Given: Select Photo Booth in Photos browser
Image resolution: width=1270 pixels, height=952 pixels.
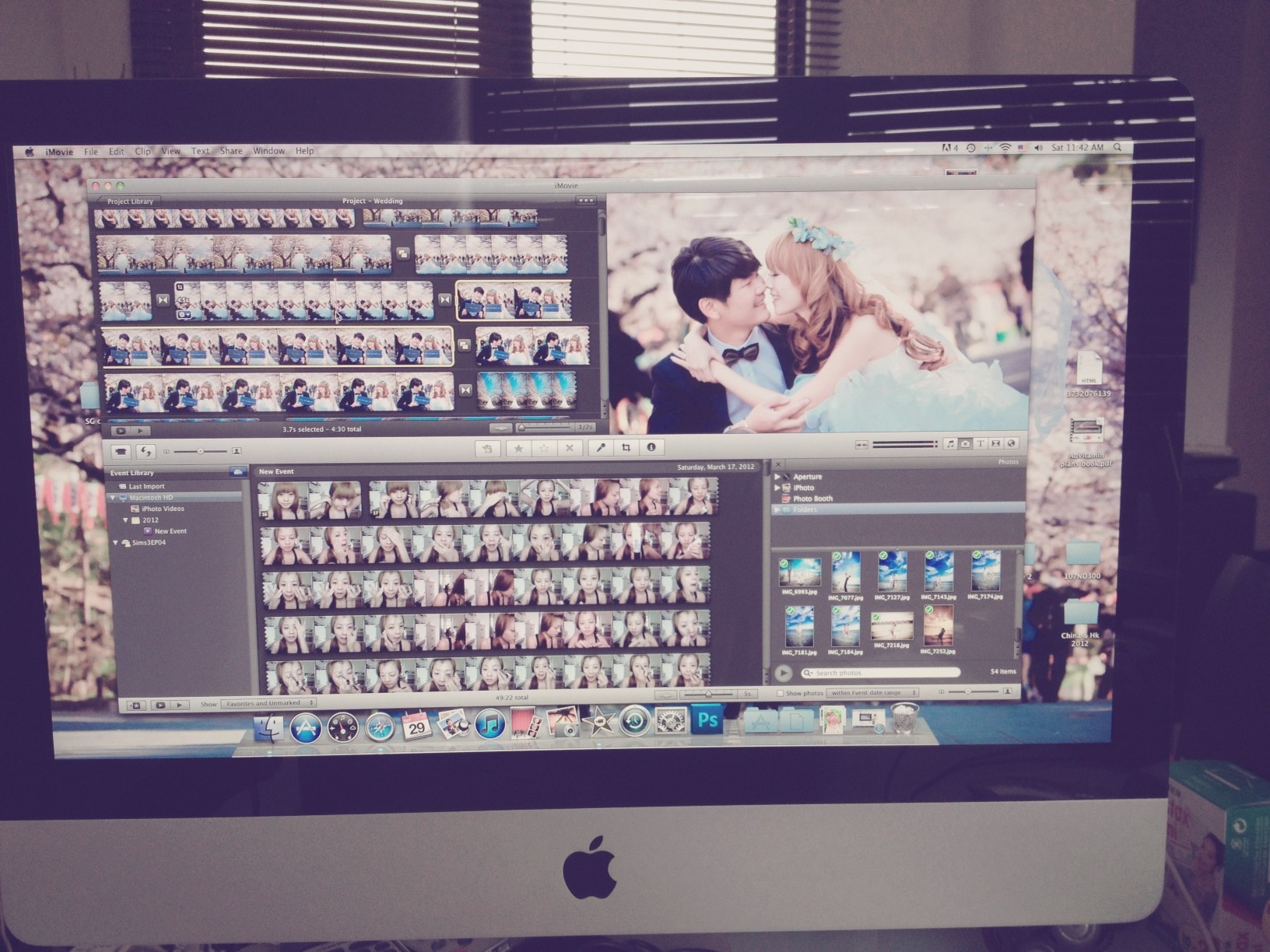Looking at the screenshot, I should pos(812,499).
